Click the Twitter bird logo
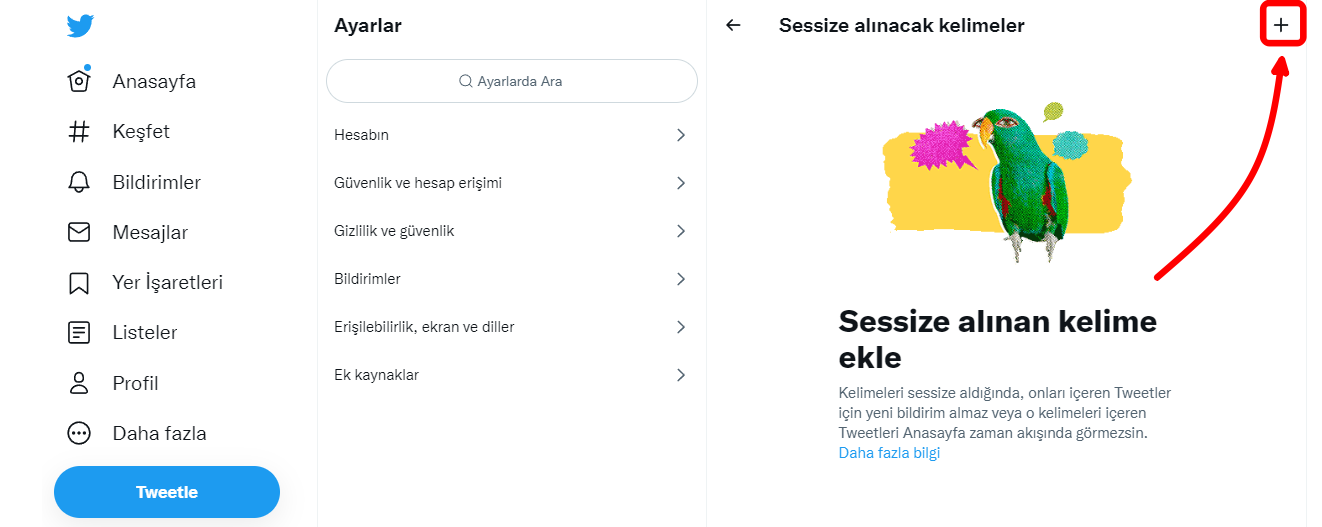Image resolution: width=1322 pixels, height=527 pixels. pos(80,25)
